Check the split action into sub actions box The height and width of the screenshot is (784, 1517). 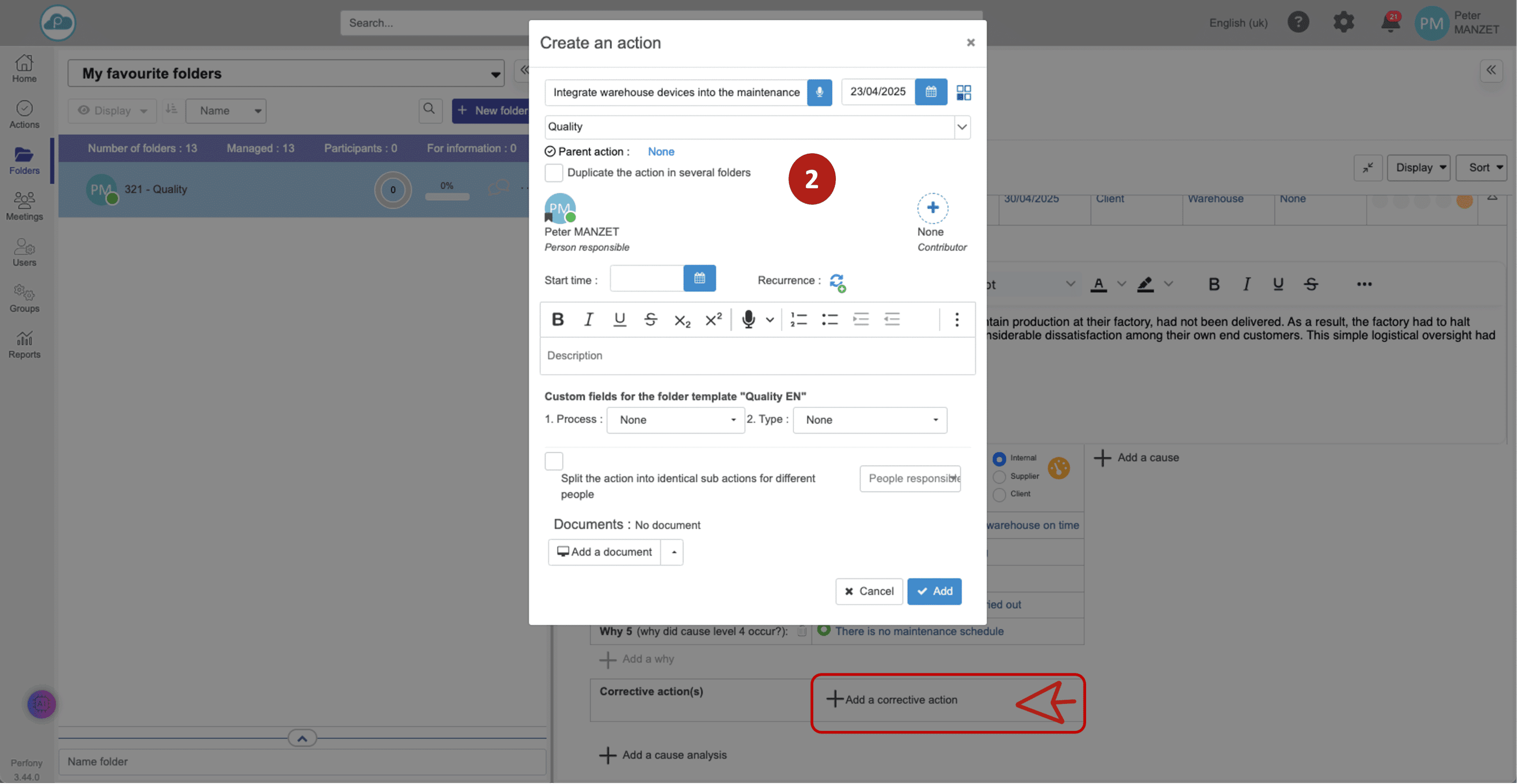point(554,461)
